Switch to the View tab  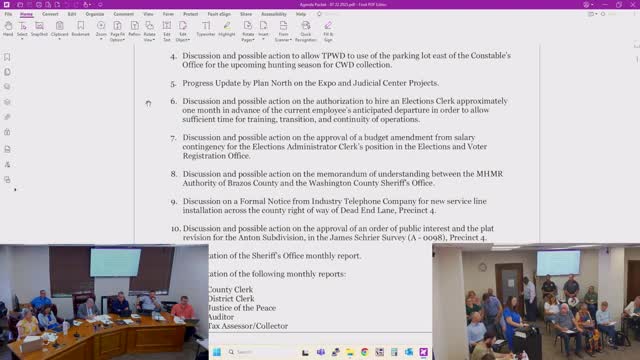[148, 14]
